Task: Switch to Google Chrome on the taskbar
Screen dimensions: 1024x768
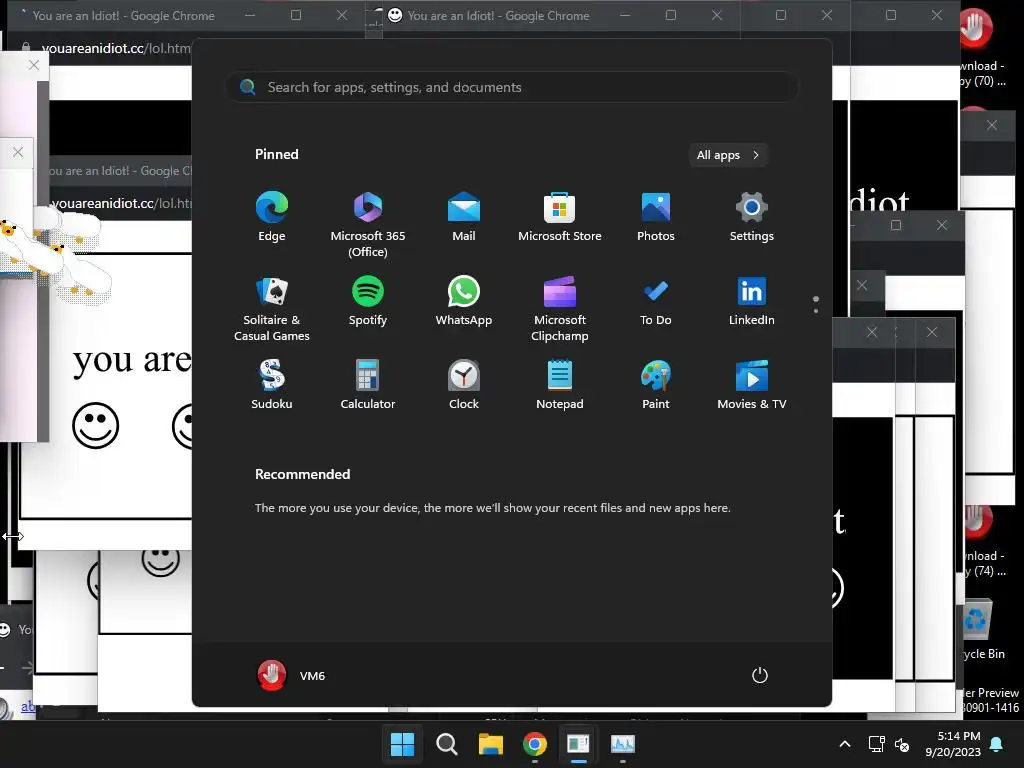Action: pyautogui.click(x=534, y=744)
